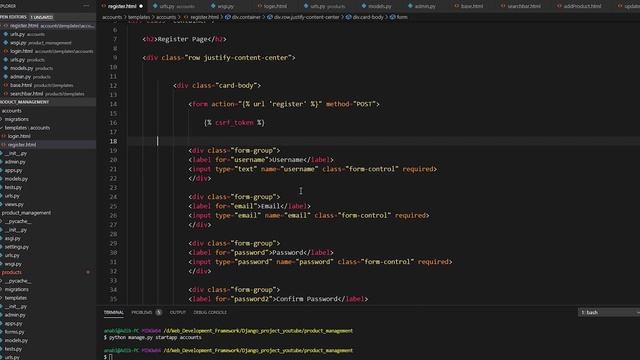Collapse the product_management folder in tree
The width and height of the screenshot is (640, 360).
[48, 213]
